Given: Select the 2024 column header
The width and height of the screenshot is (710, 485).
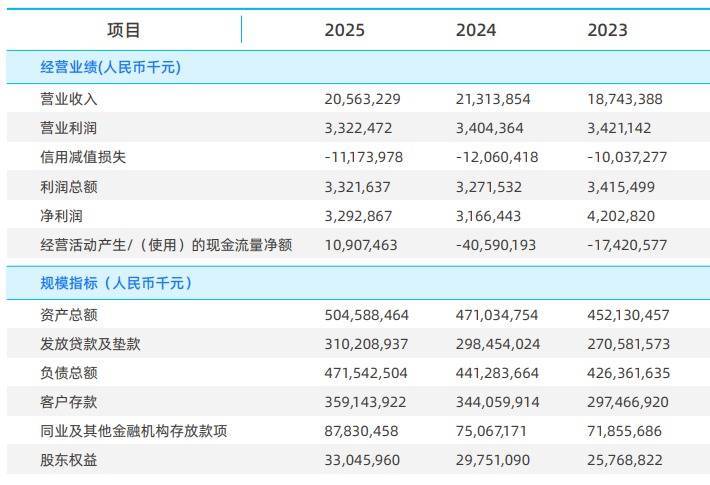Looking at the screenshot, I should click(476, 30).
